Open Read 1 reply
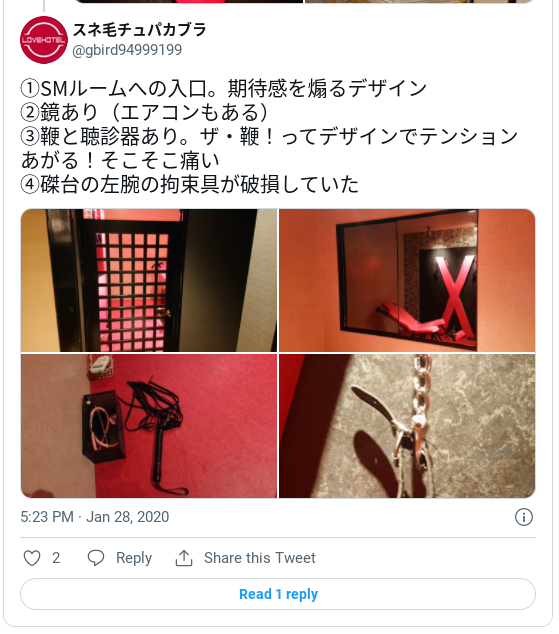The image size is (559, 634). click(278, 594)
